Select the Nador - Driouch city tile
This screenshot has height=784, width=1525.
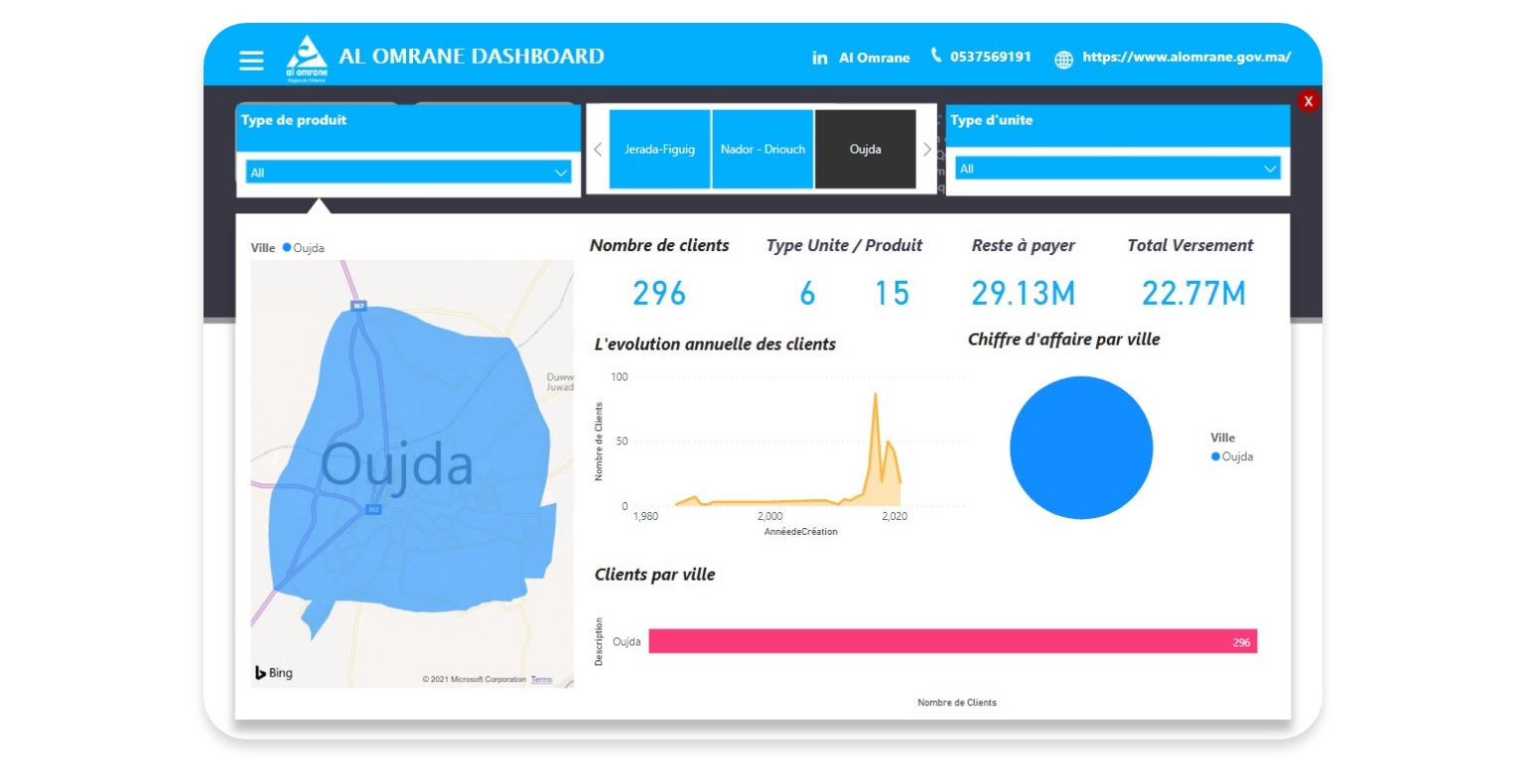(x=762, y=149)
